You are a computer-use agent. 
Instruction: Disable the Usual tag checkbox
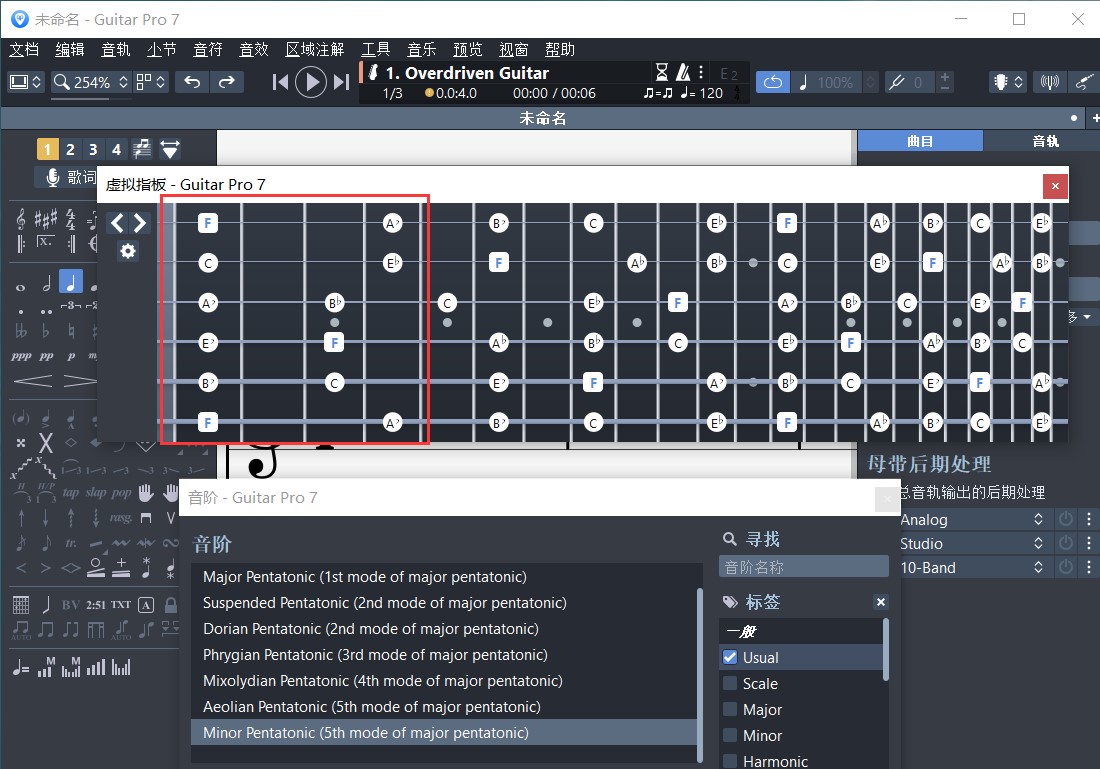point(729,657)
